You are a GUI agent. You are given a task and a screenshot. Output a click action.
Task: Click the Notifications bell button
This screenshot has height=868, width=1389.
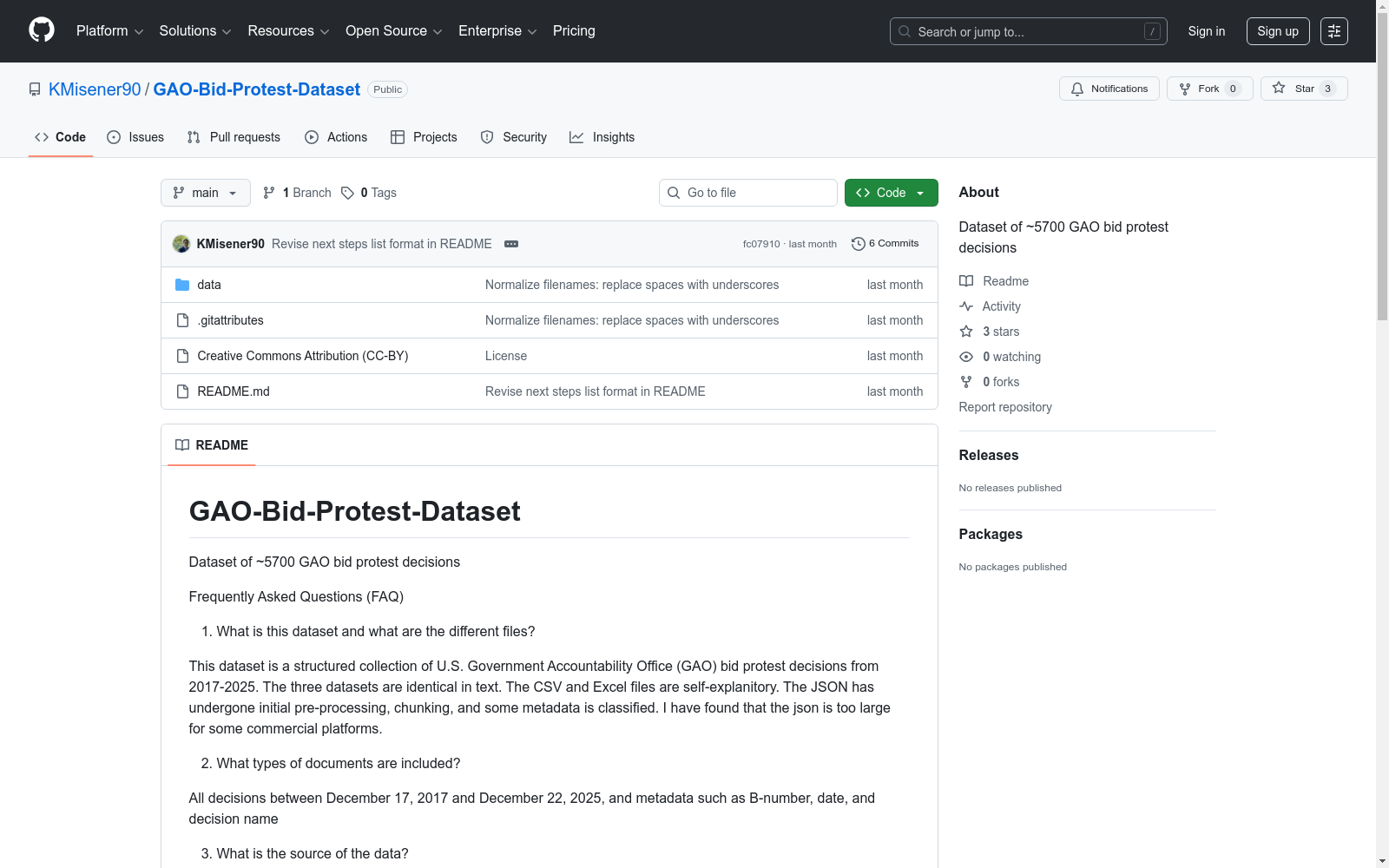click(x=1109, y=89)
